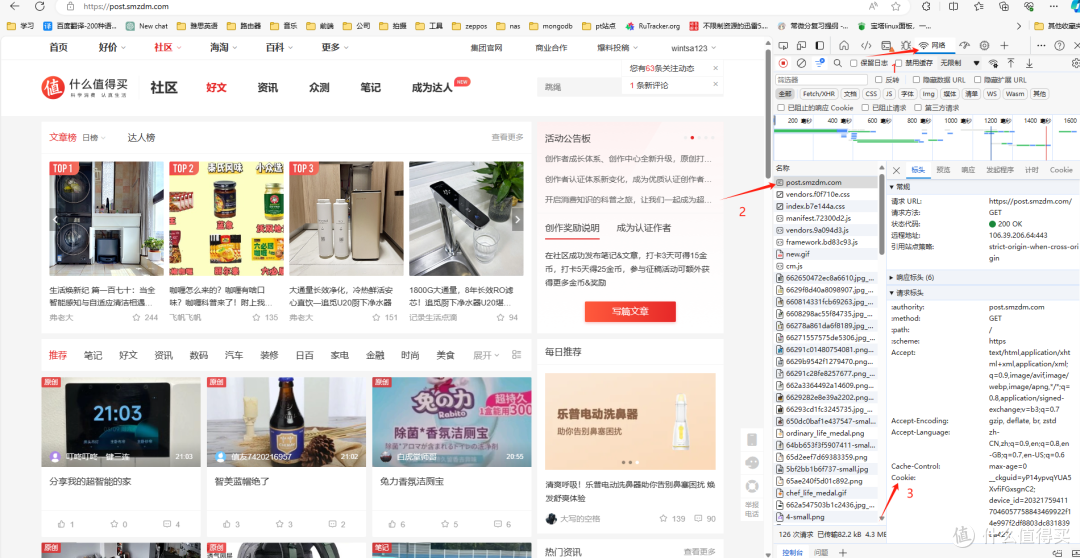Open the New chat bookmark

click(147, 26)
